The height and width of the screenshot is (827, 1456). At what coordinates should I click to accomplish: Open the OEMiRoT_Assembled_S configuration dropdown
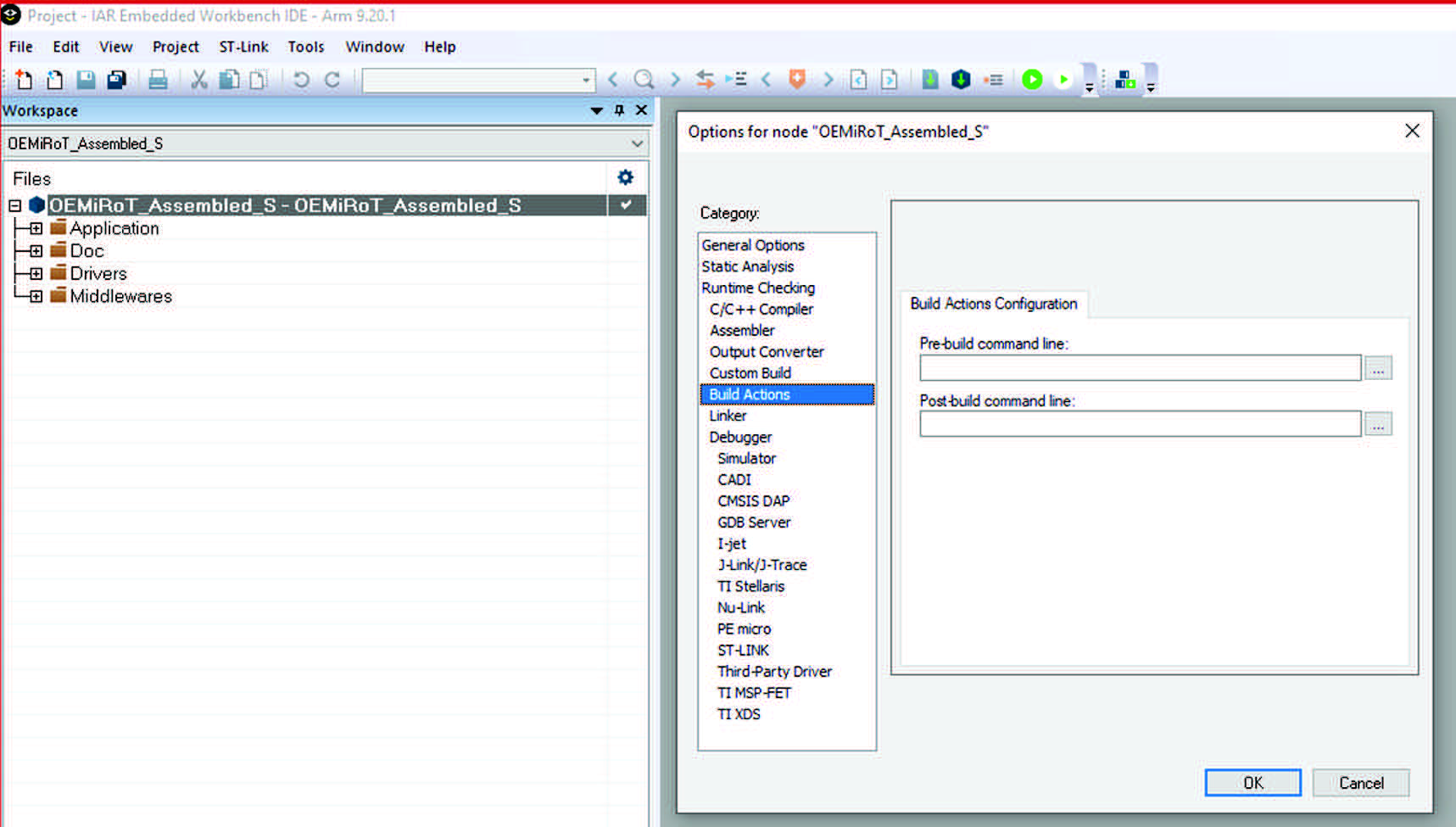(x=637, y=143)
